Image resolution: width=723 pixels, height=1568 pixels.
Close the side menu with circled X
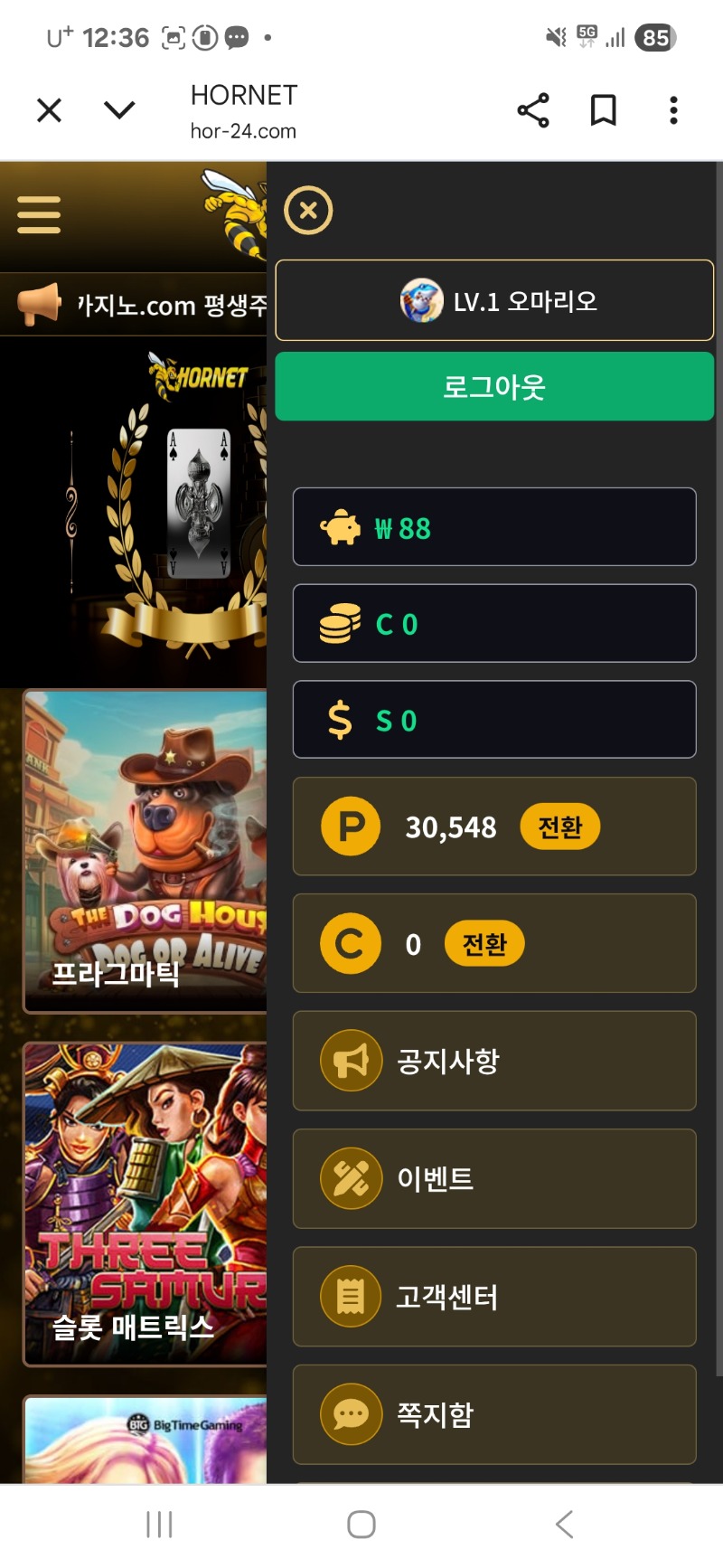308,211
